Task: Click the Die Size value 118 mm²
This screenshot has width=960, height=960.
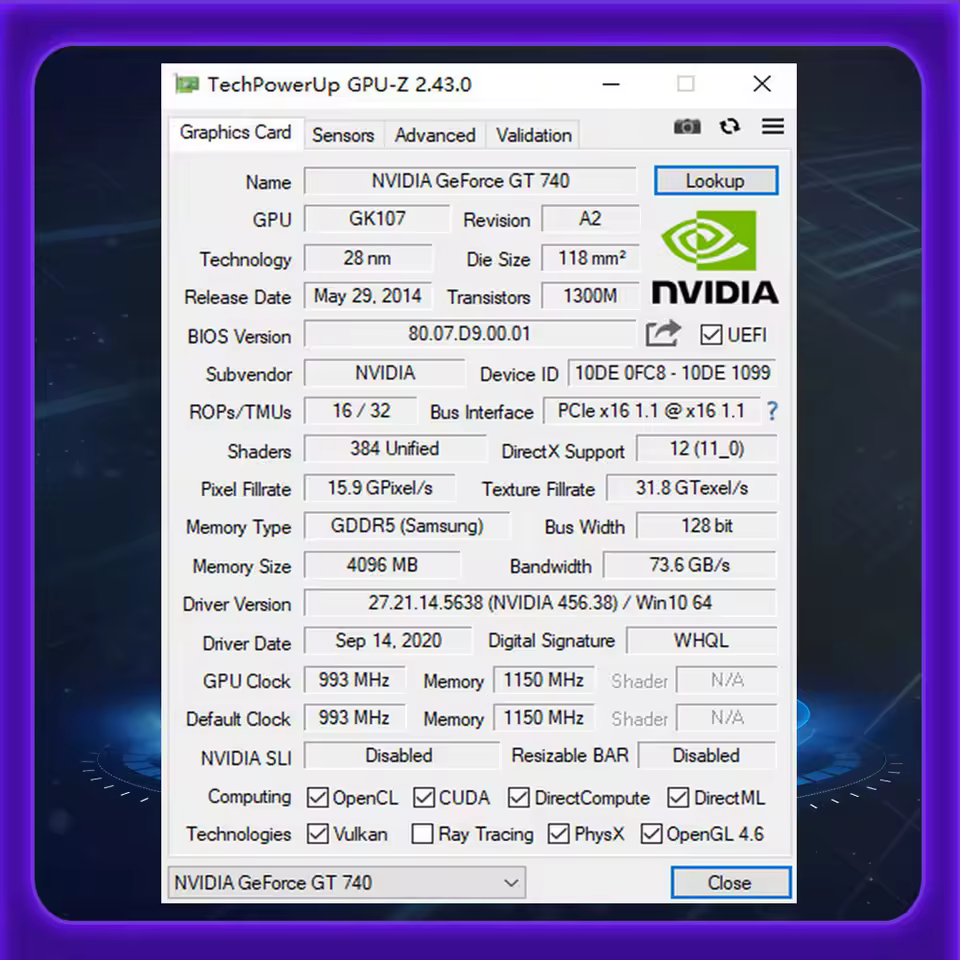Action: coord(591,258)
